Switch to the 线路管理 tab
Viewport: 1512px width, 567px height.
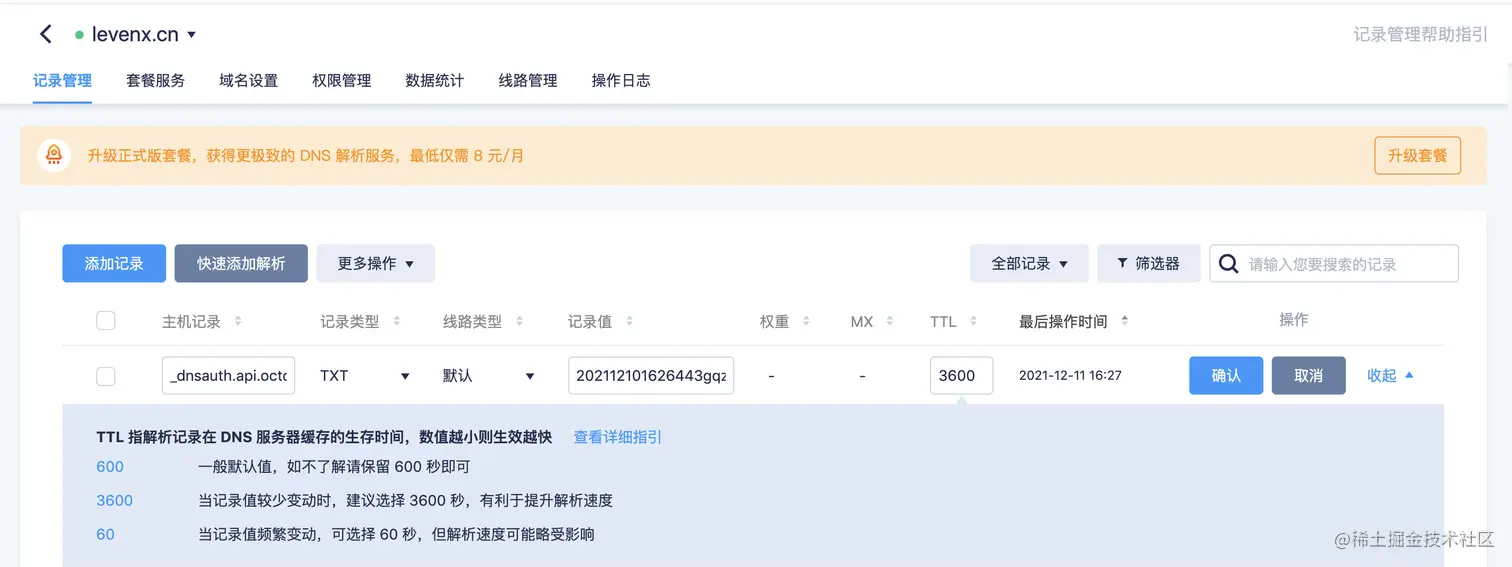pyautogui.click(x=528, y=80)
